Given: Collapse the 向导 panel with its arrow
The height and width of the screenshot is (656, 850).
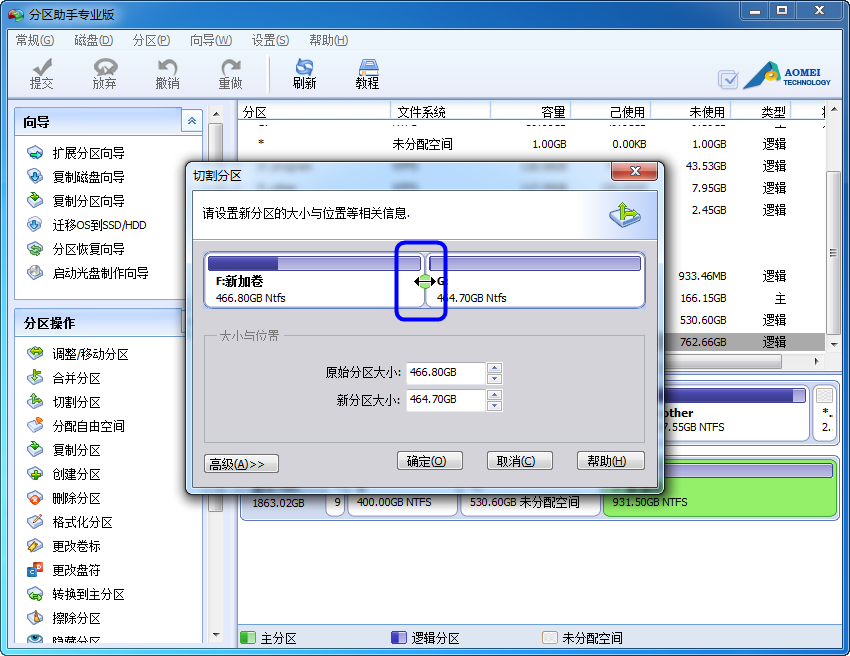Looking at the screenshot, I should [190, 121].
